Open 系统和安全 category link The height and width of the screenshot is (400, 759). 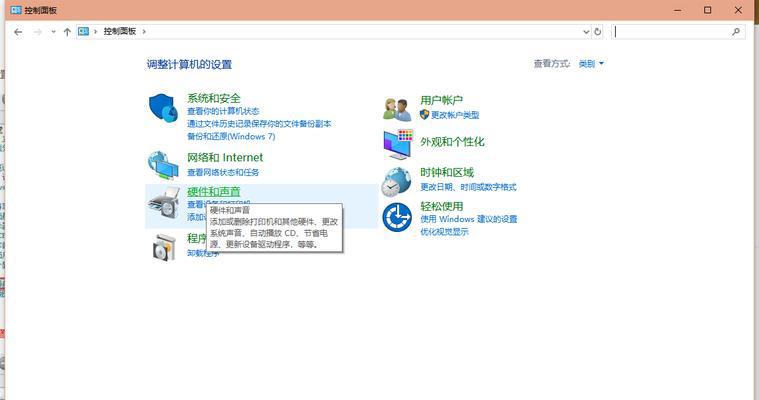click(x=213, y=98)
